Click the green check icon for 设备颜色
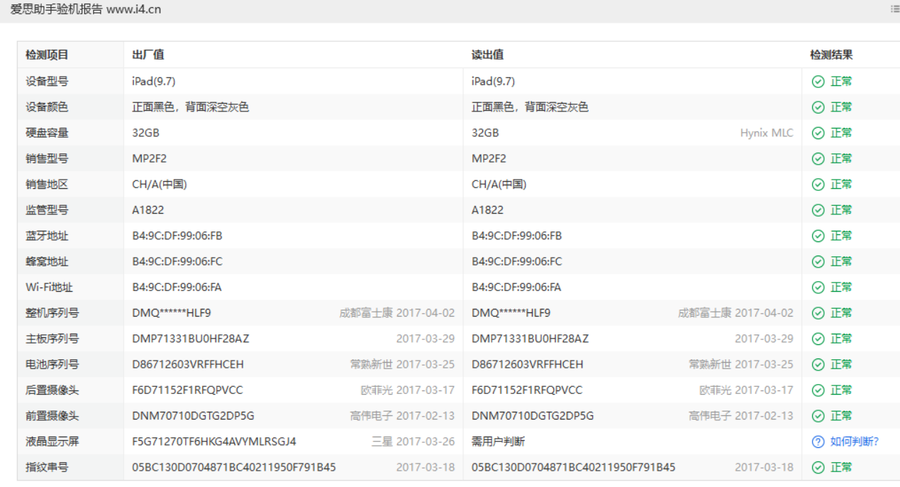 (x=818, y=107)
